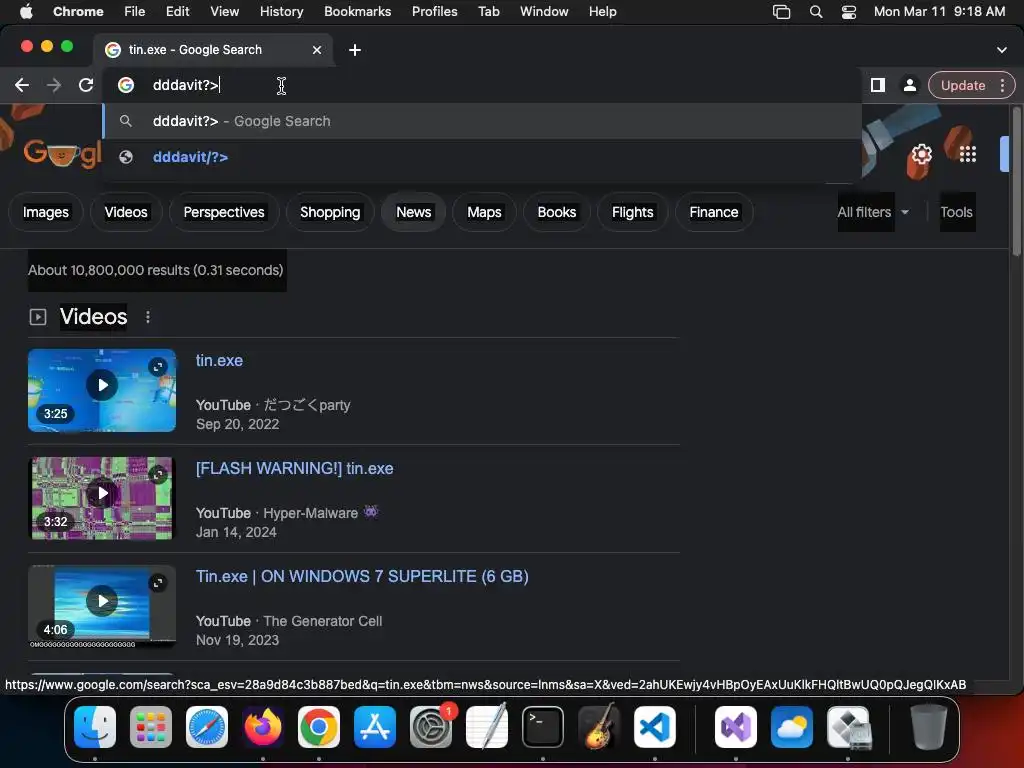
Task: Open the 'tin.exe' video result link
Action: pos(219,360)
